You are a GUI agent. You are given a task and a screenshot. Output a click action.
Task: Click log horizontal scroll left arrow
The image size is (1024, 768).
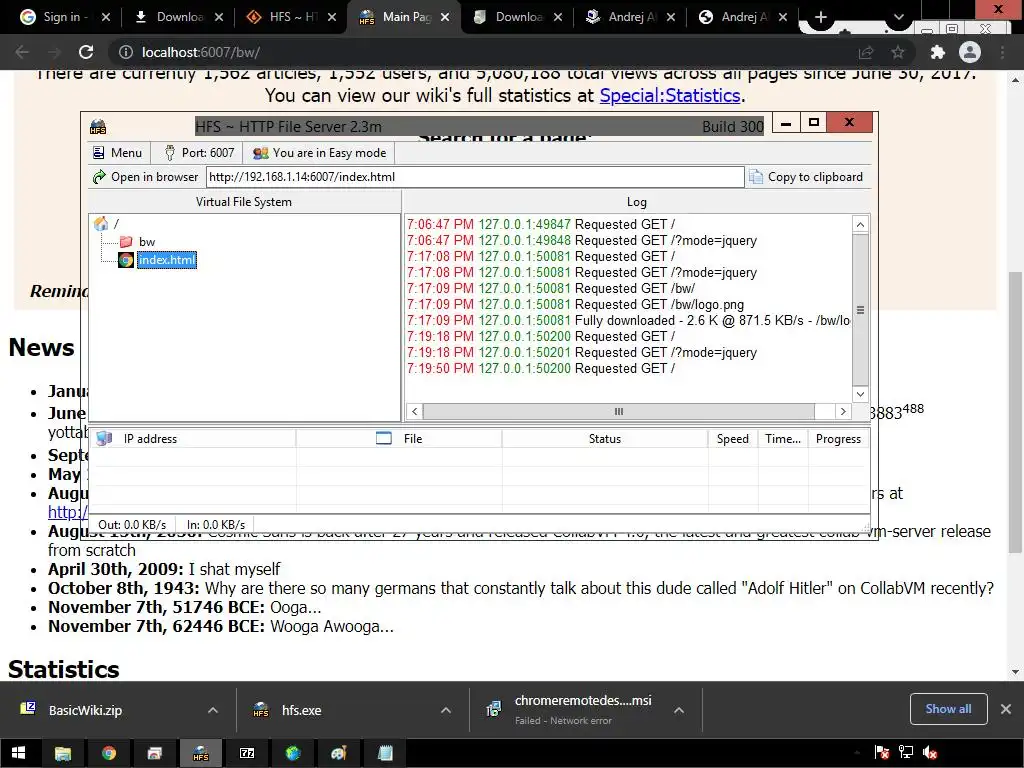pyautogui.click(x=414, y=411)
